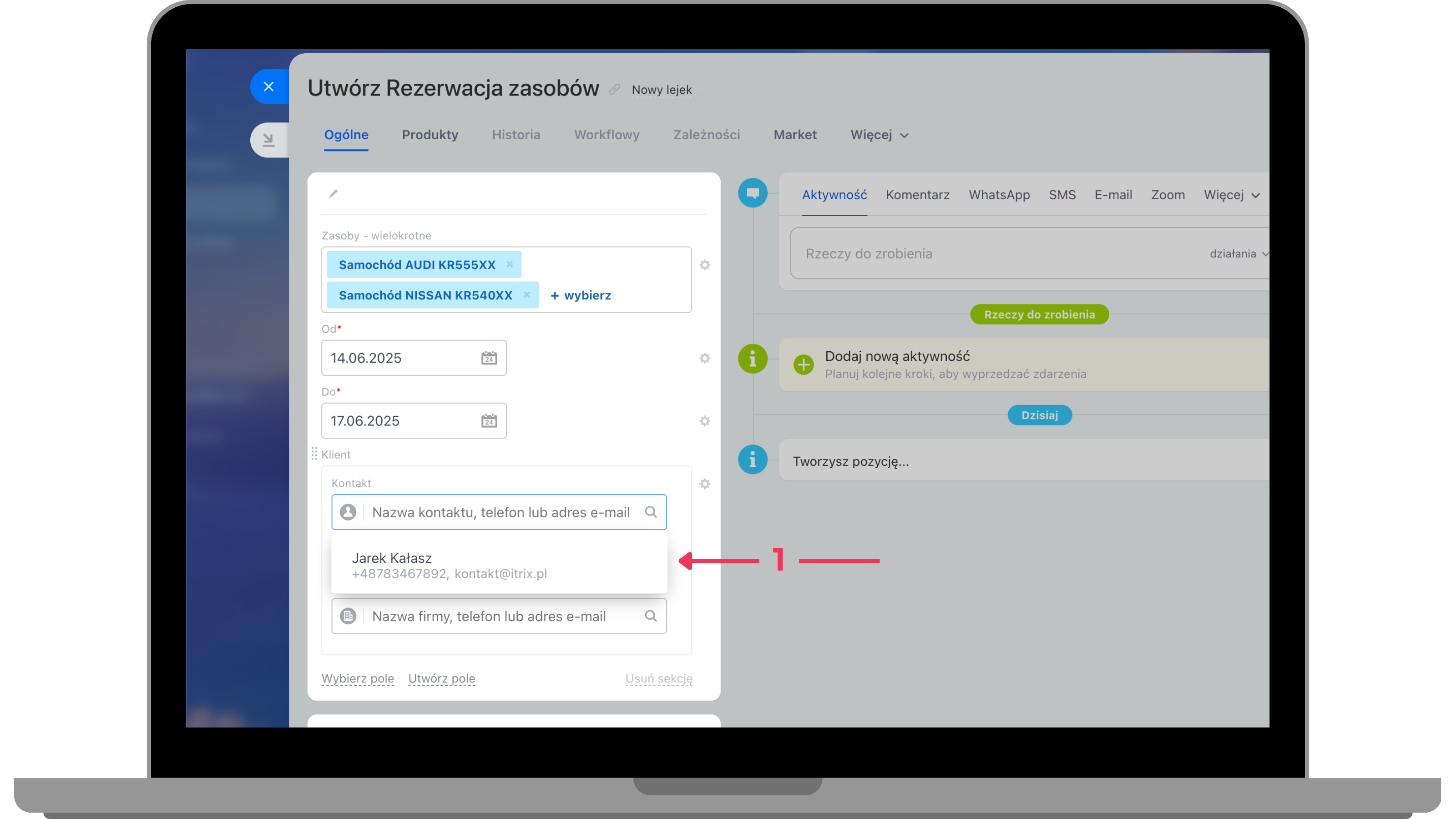Screen dimensions: 1456x819
Task: Select the Aktywność timeline tab
Action: 834,195
